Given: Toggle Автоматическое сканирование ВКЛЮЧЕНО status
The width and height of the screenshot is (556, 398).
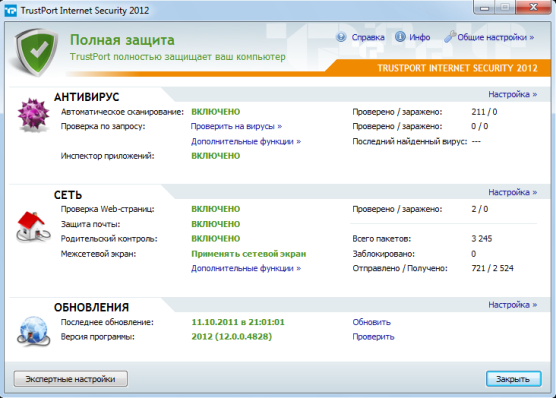Looking at the screenshot, I should 216,112.
